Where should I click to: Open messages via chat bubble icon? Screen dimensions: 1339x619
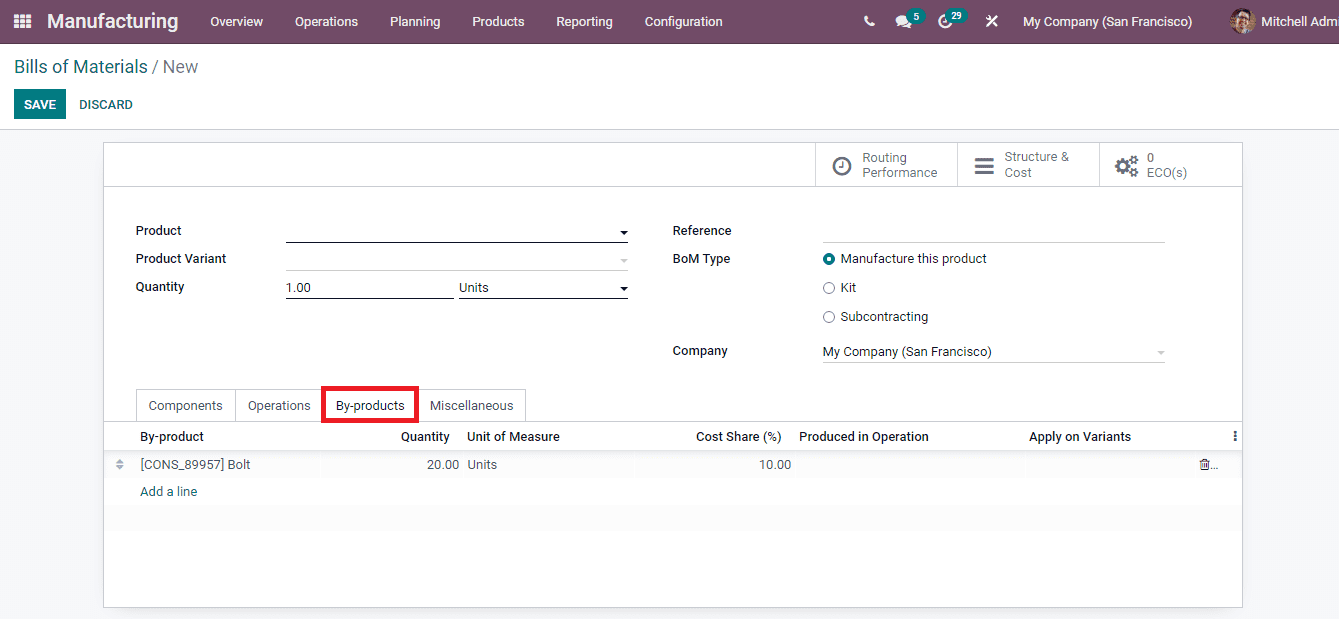coord(903,21)
